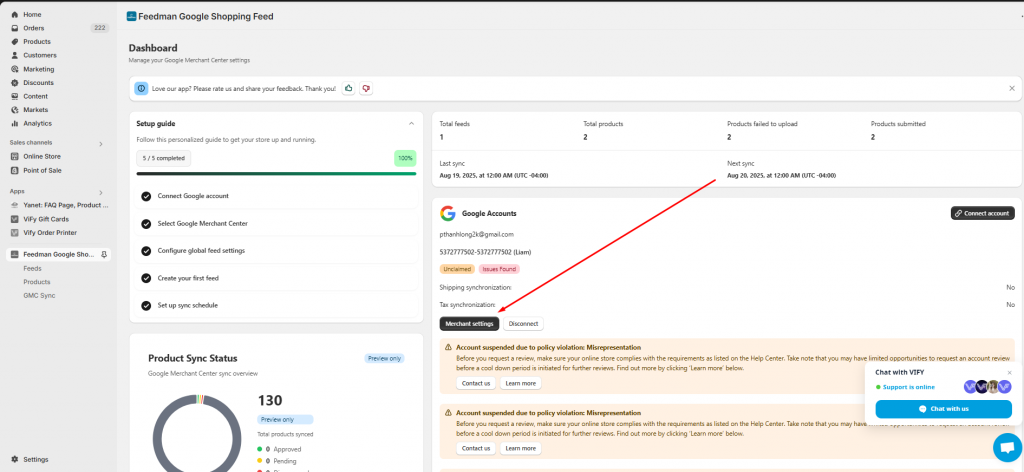
Task: Click the chat bubble launcher icon
Action: [x=1008, y=447]
